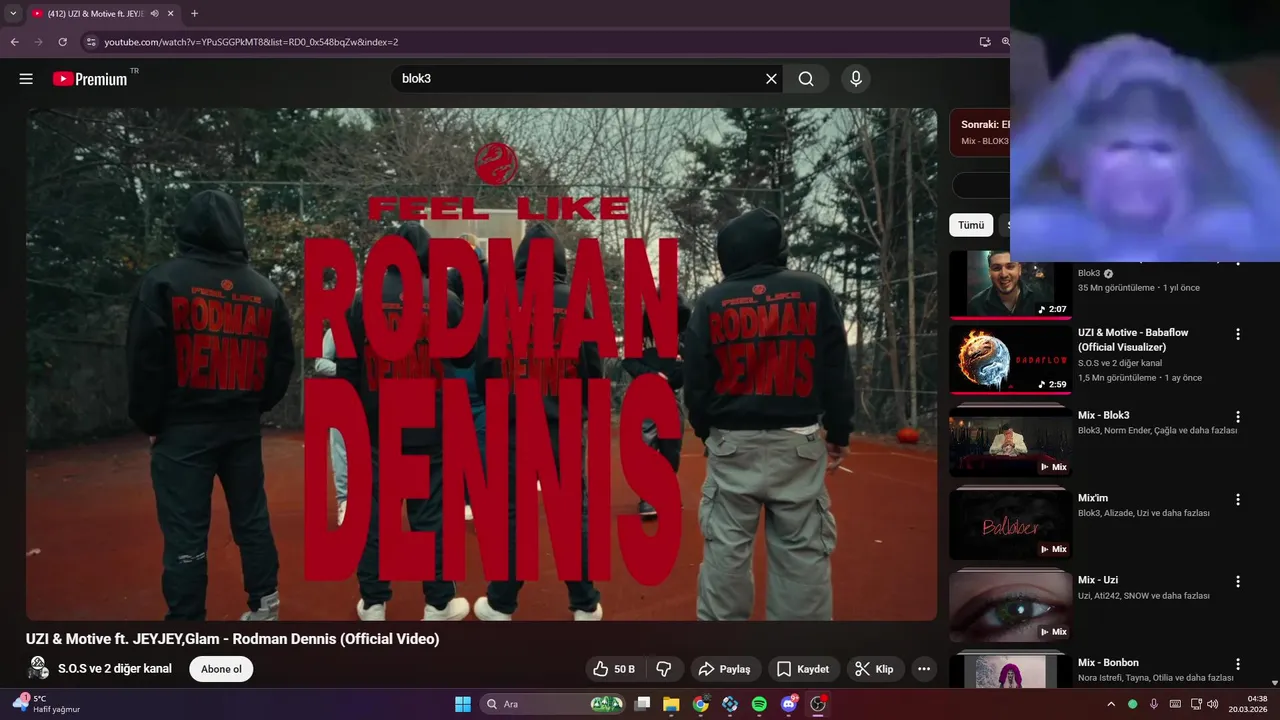Open options for Mix - Uzi
1280x720 pixels.
[1238, 582]
